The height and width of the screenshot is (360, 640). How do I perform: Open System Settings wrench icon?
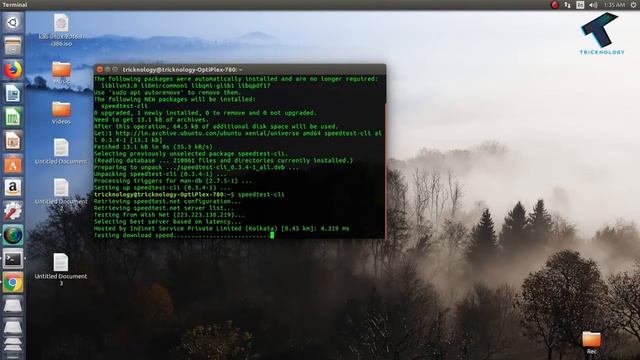[13, 211]
